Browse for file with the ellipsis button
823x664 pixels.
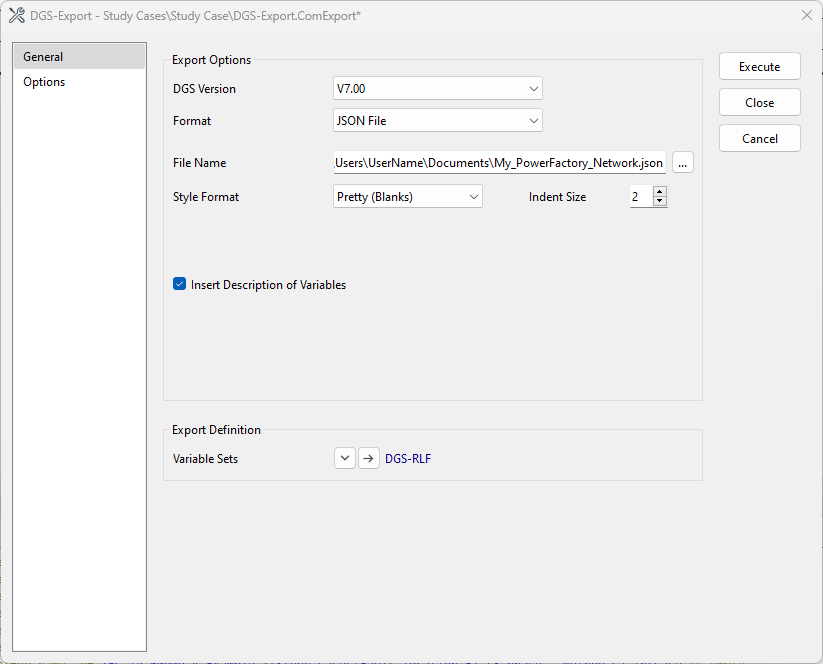[682, 163]
